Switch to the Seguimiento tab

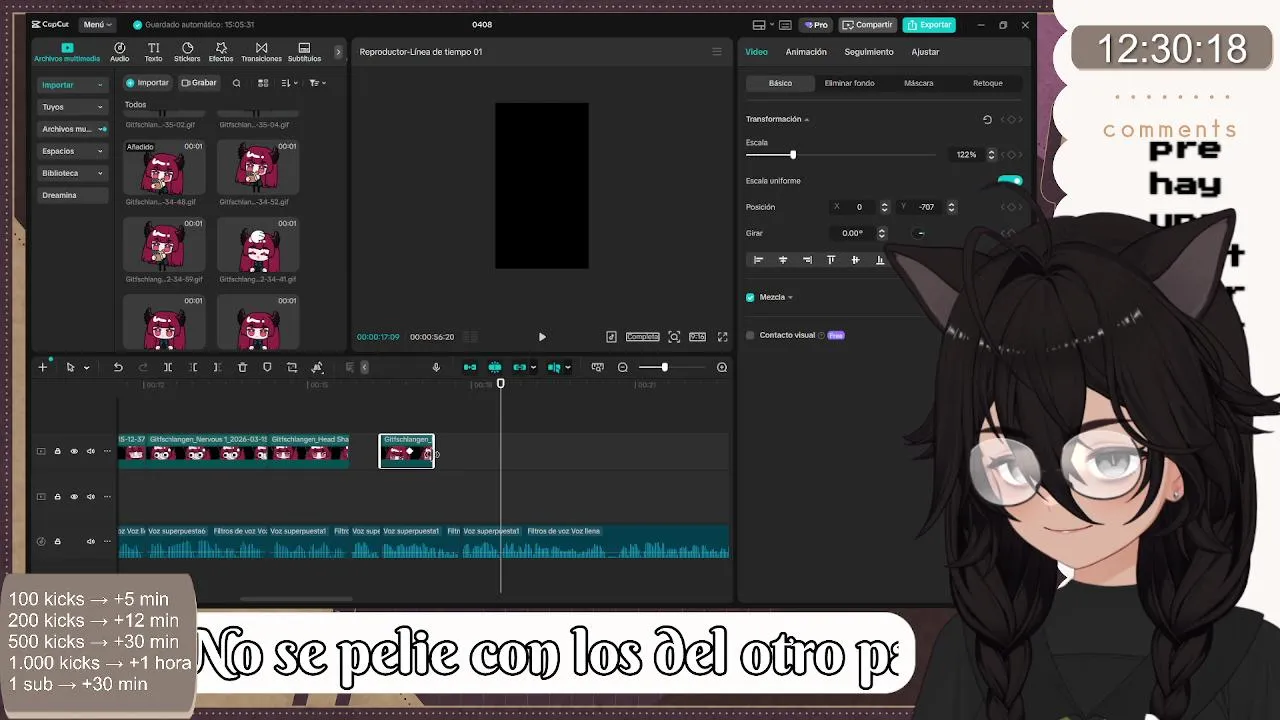pyautogui.click(x=869, y=52)
